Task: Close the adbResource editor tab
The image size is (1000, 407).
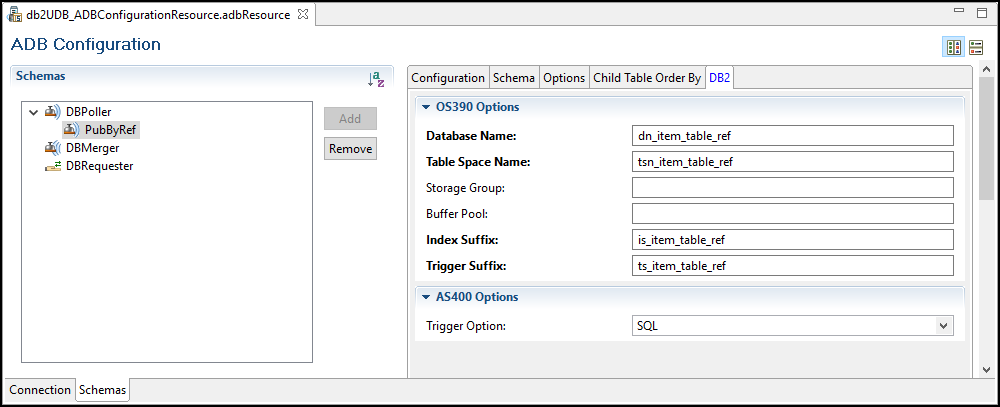Action: 304,15
